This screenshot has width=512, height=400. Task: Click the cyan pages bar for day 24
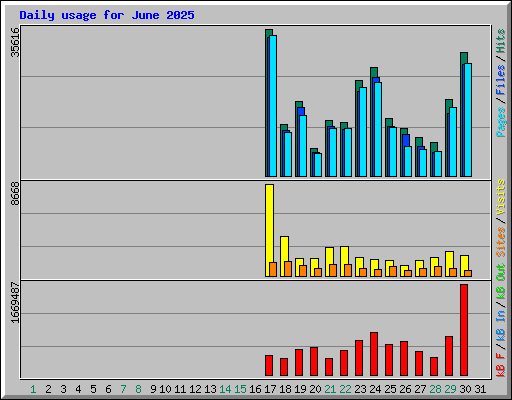[378, 129]
